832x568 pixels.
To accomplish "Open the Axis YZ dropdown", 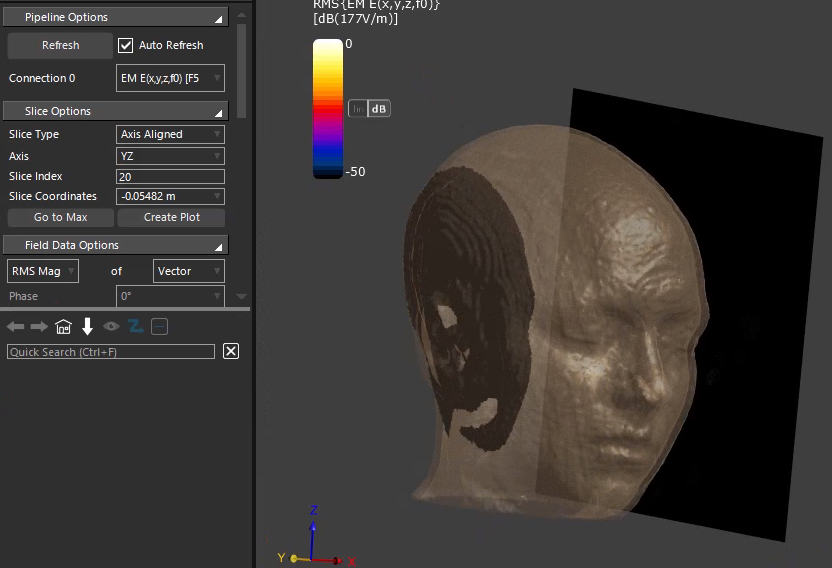I will pos(170,156).
